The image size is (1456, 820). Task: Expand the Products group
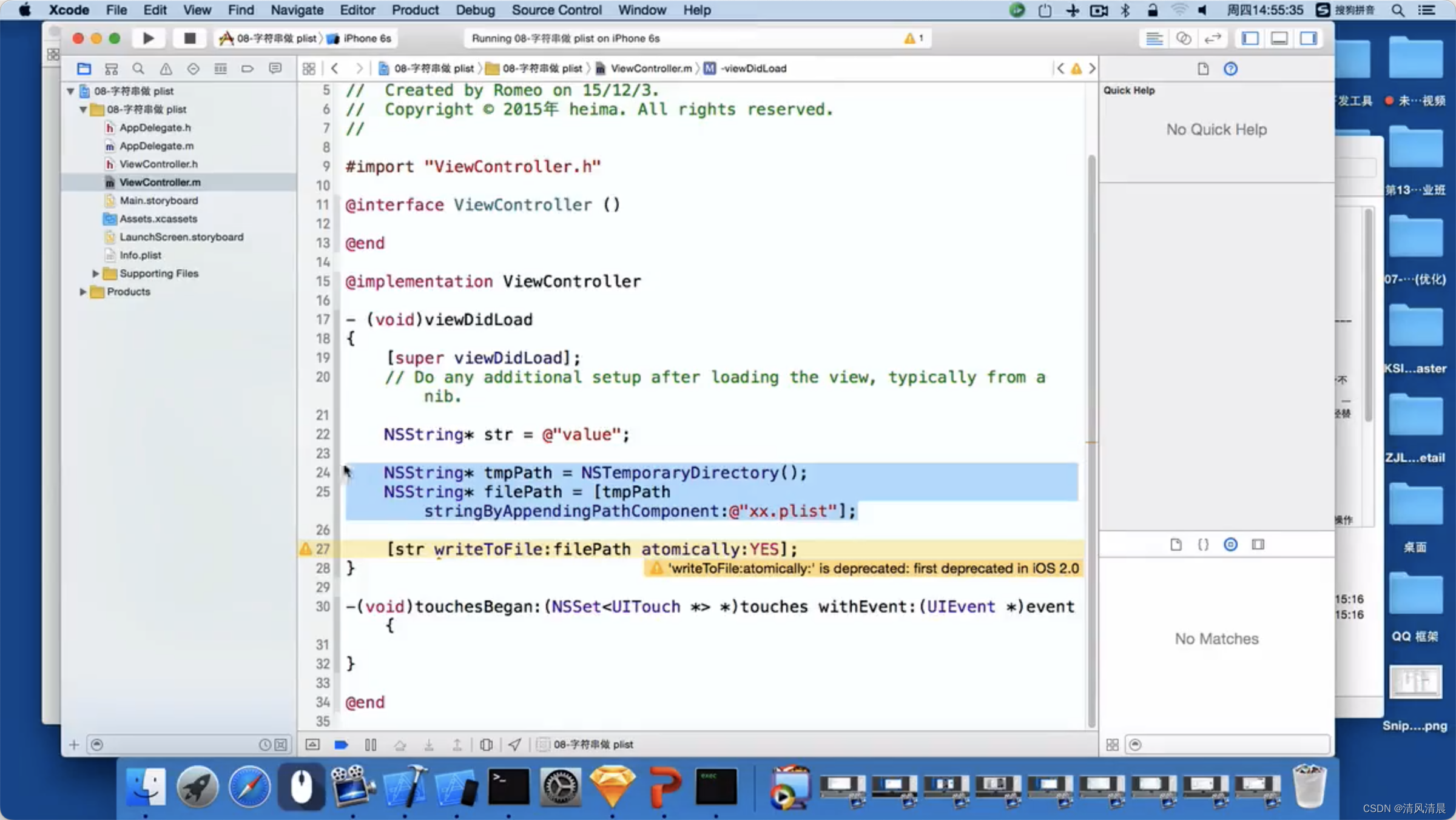pos(83,292)
